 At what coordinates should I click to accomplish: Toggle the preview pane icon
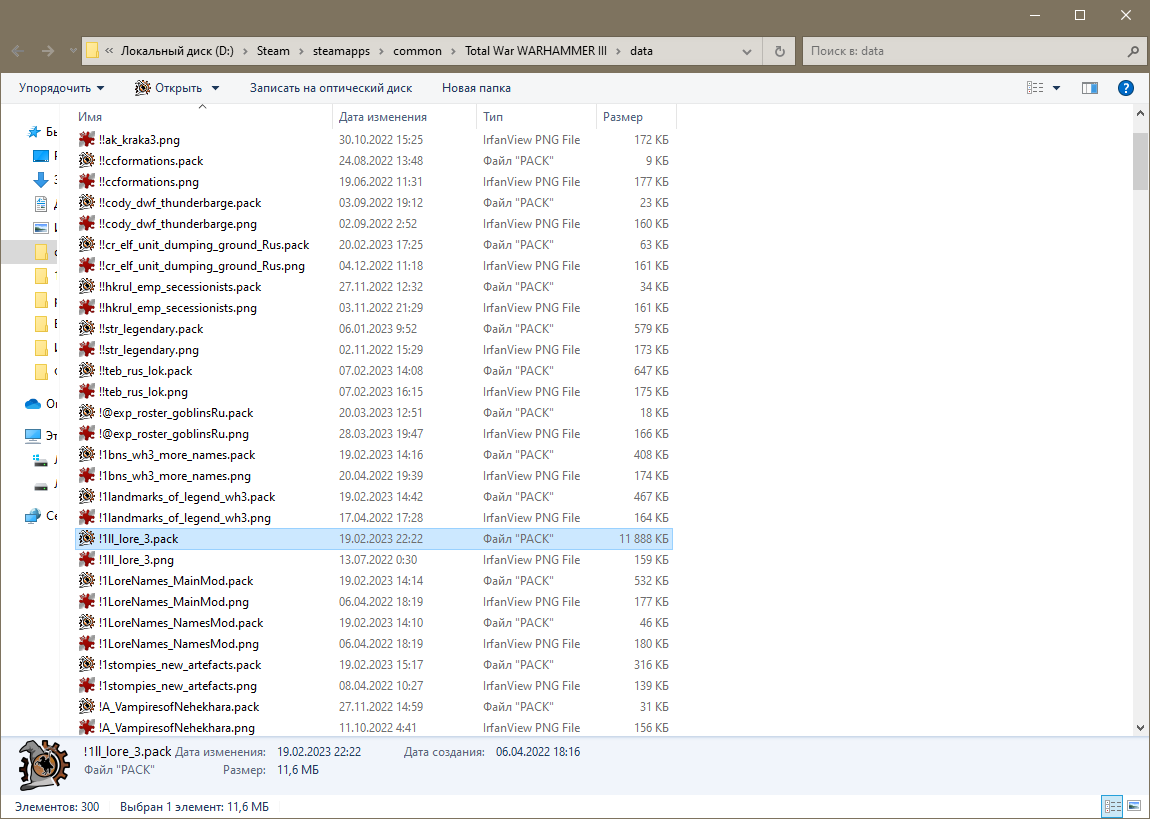pyautogui.click(x=1090, y=88)
